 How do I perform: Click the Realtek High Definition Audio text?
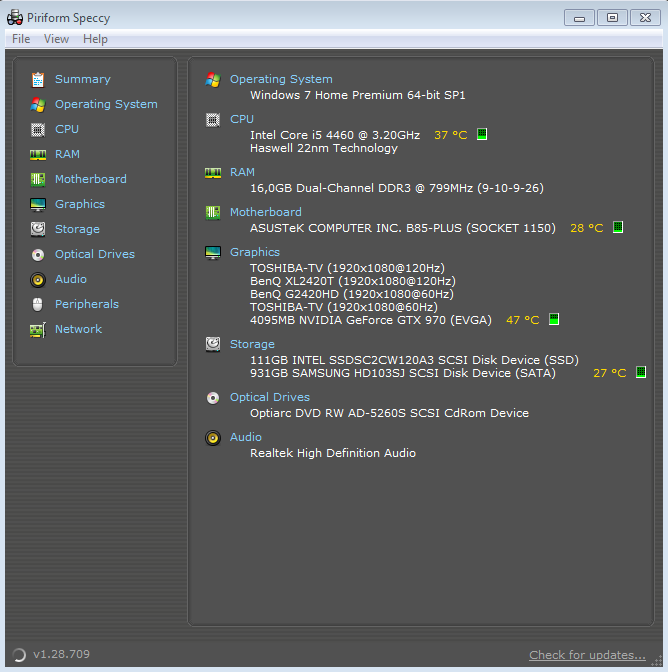pyautogui.click(x=333, y=453)
